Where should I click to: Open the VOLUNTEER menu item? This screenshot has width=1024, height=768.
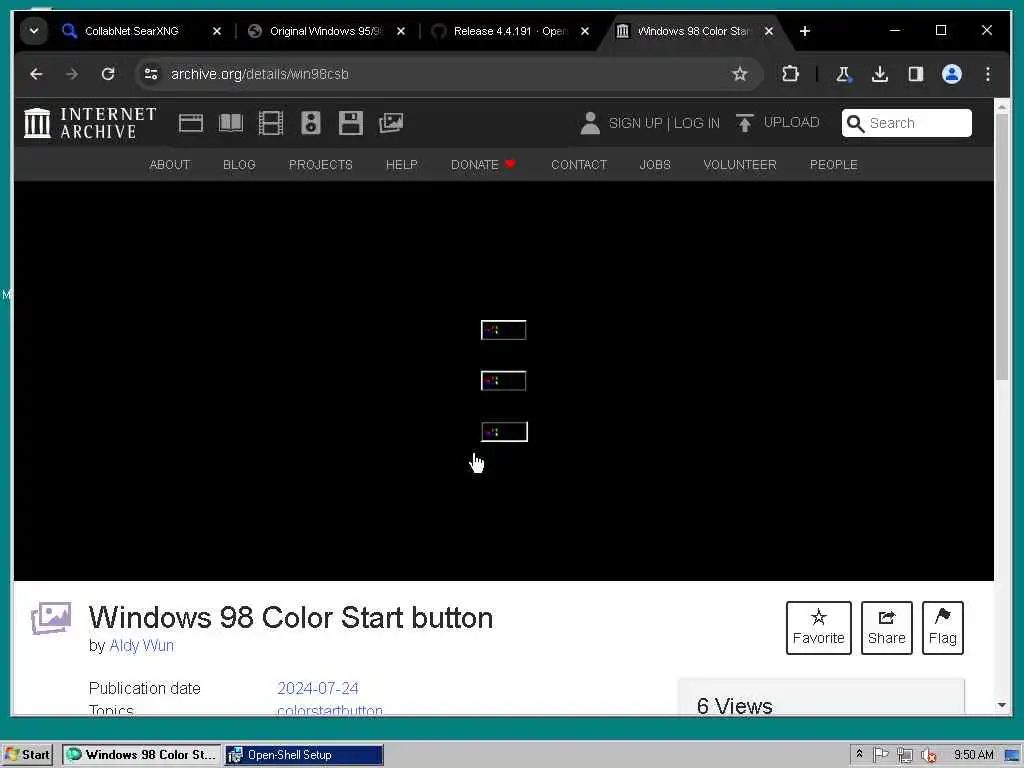point(740,165)
